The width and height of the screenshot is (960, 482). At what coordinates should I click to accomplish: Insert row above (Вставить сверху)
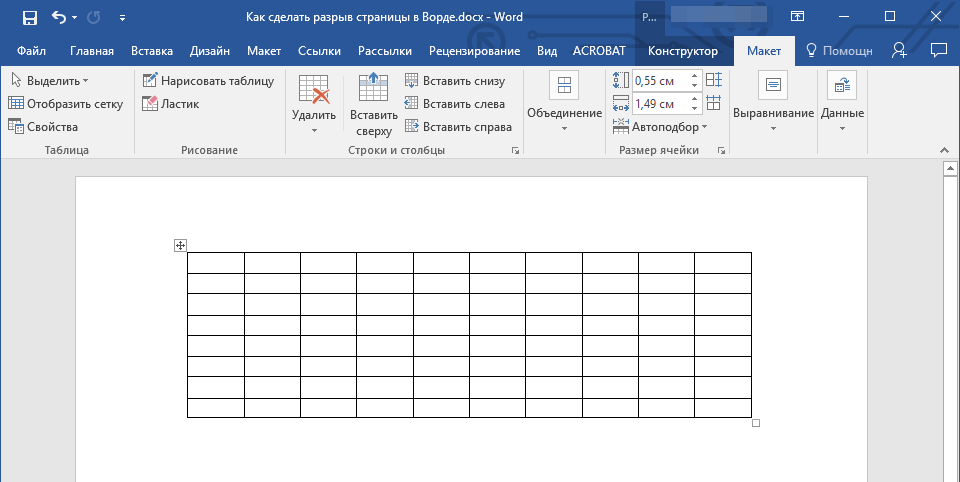click(373, 105)
